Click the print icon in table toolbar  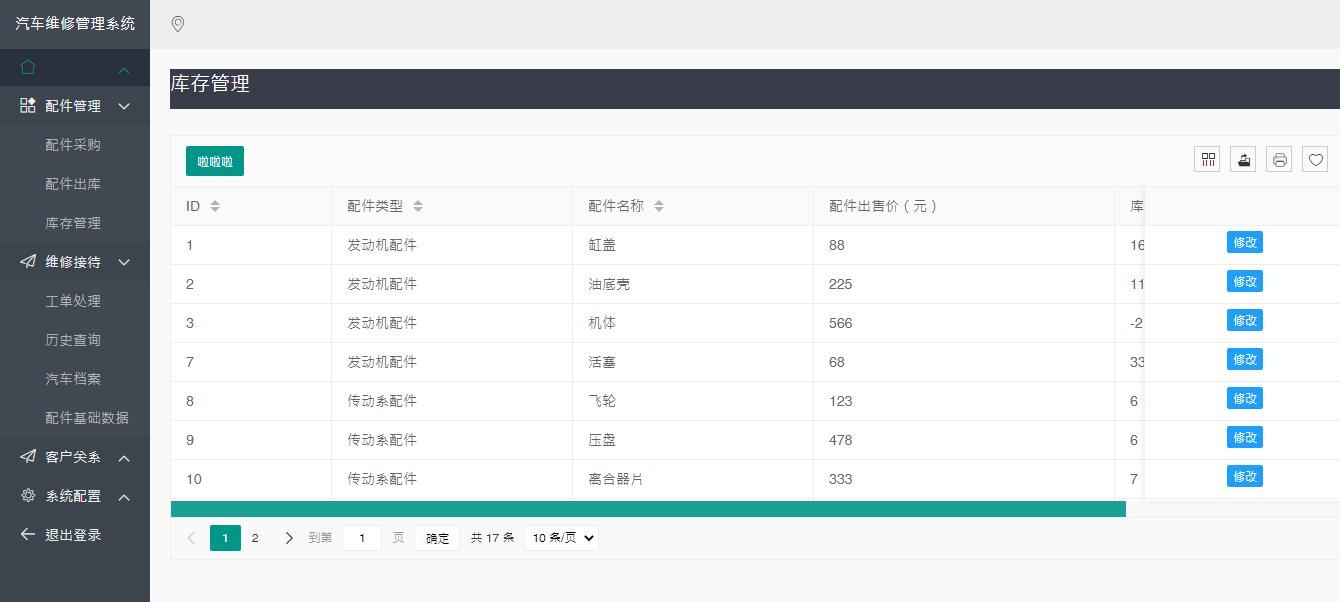click(x=1279, y=159)
